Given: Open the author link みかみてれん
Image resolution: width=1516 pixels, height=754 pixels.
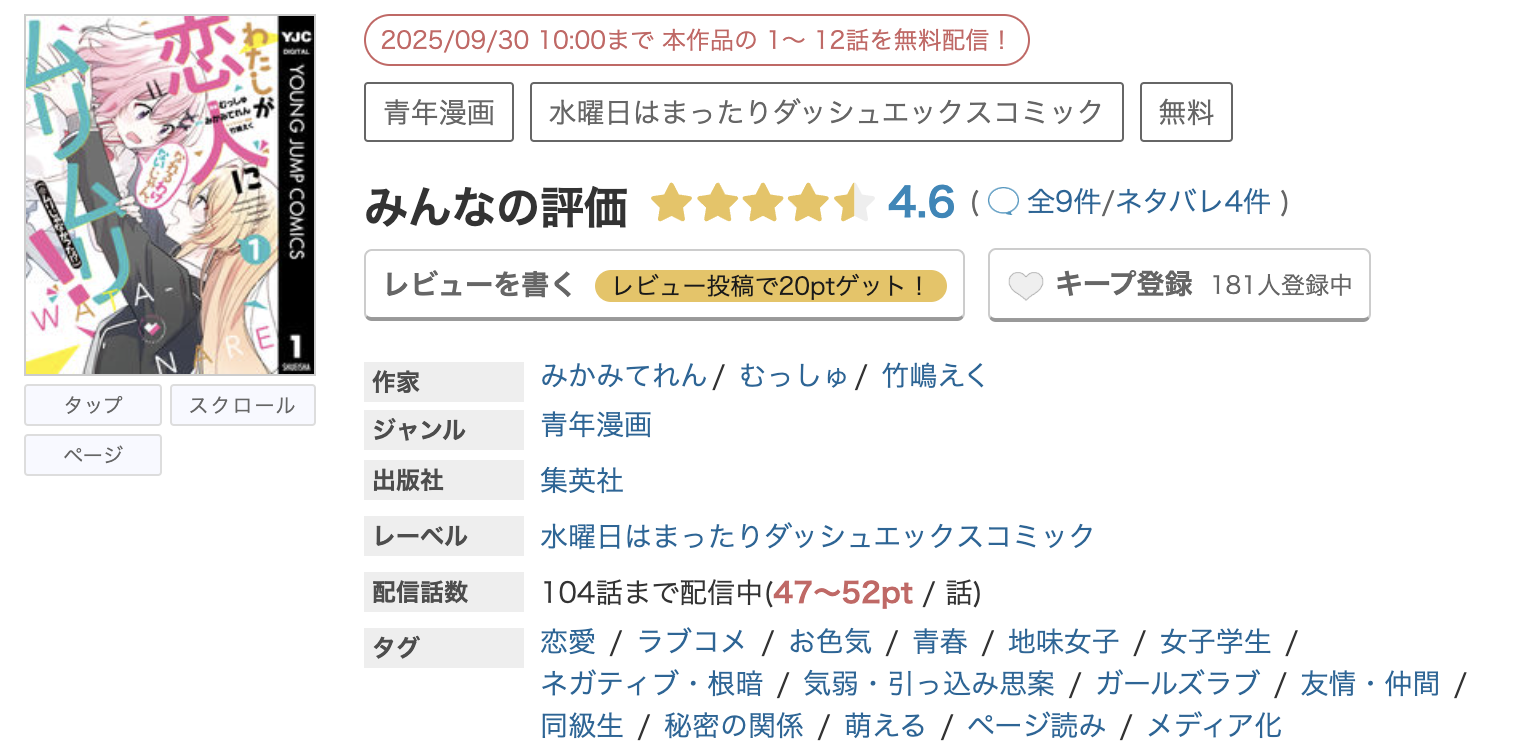Looking at the screenshot, I should point(623,375).
